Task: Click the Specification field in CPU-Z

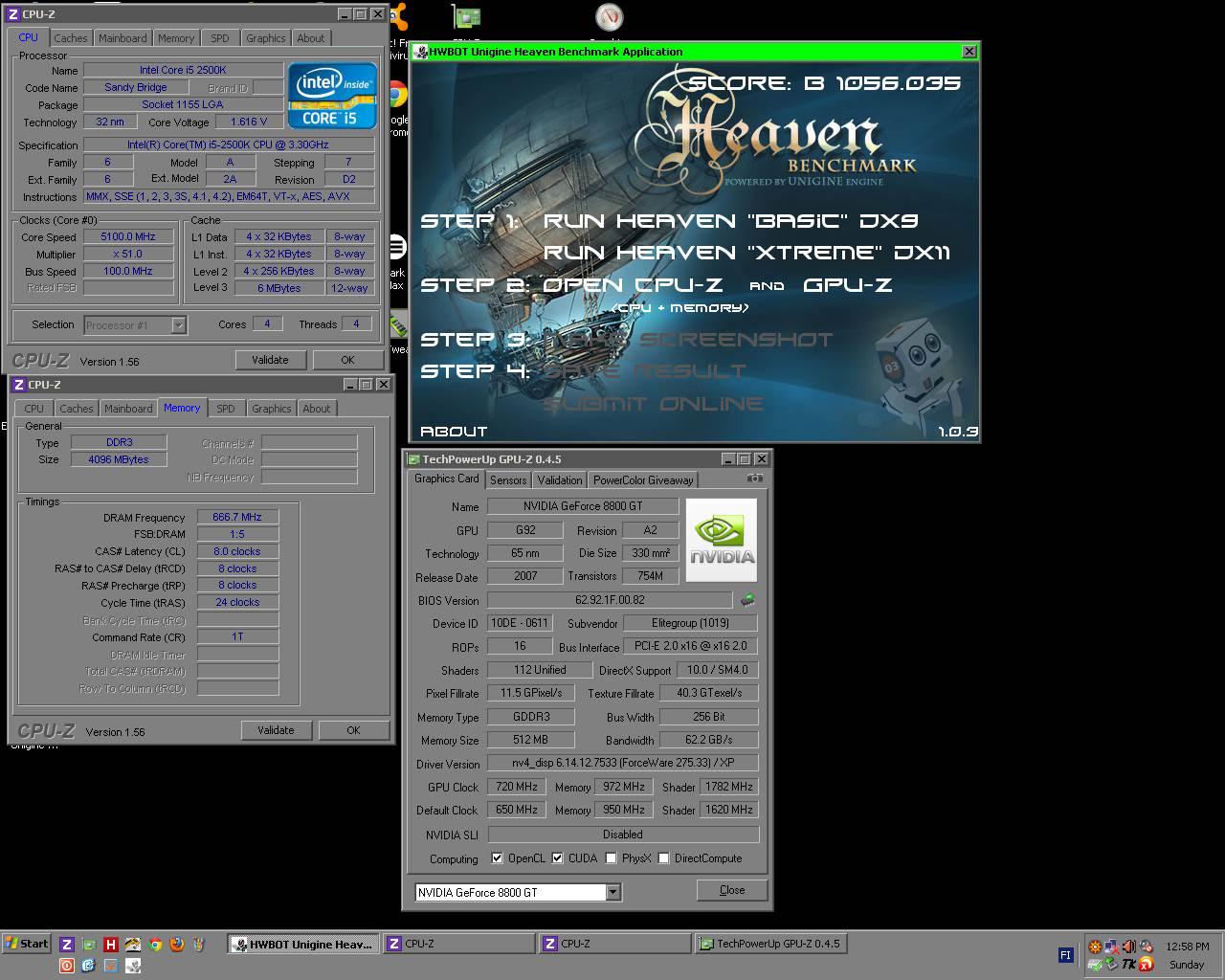Action: click(228, 145)
